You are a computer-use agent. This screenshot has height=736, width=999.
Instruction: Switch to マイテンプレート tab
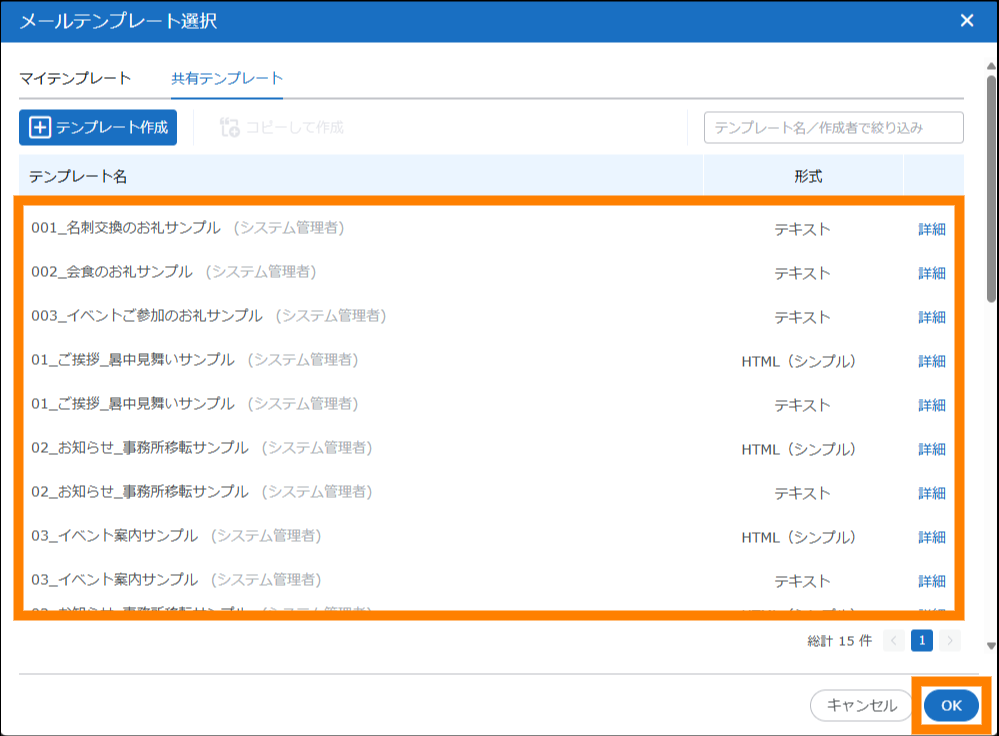75,78
